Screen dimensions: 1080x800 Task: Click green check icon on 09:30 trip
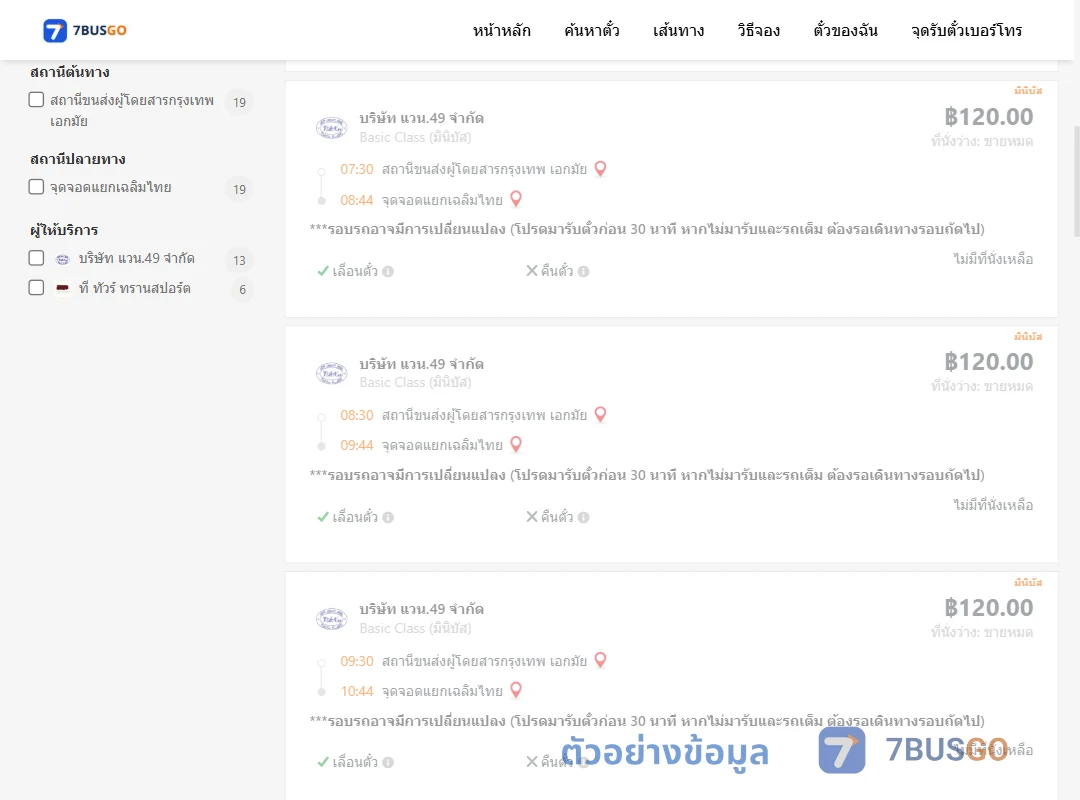[323, 763]
